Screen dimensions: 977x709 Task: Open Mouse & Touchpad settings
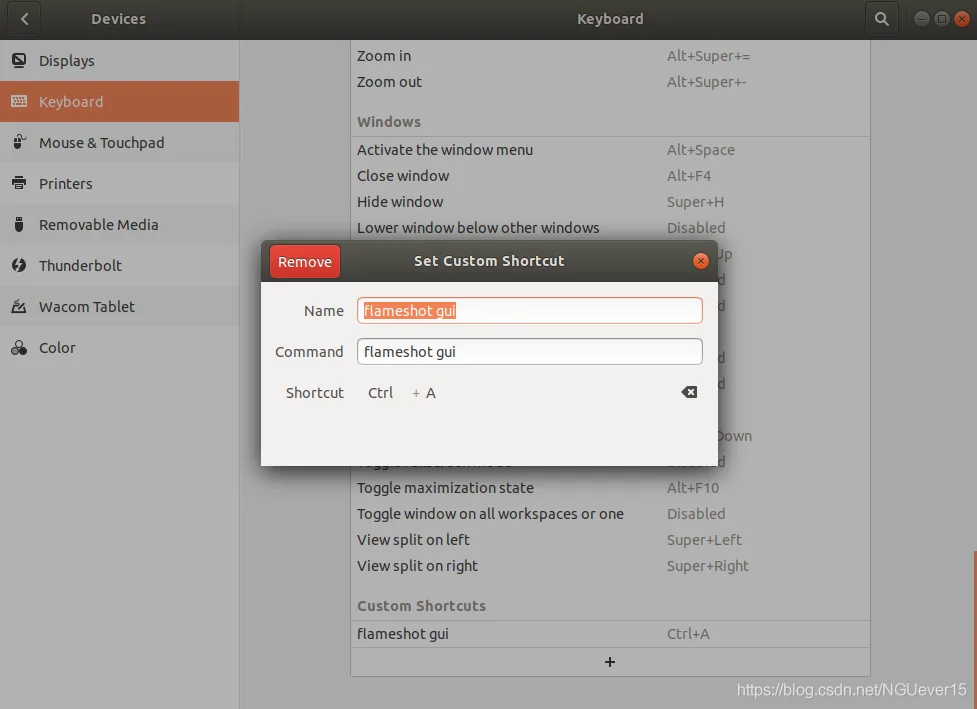click(x=120, y=143)
